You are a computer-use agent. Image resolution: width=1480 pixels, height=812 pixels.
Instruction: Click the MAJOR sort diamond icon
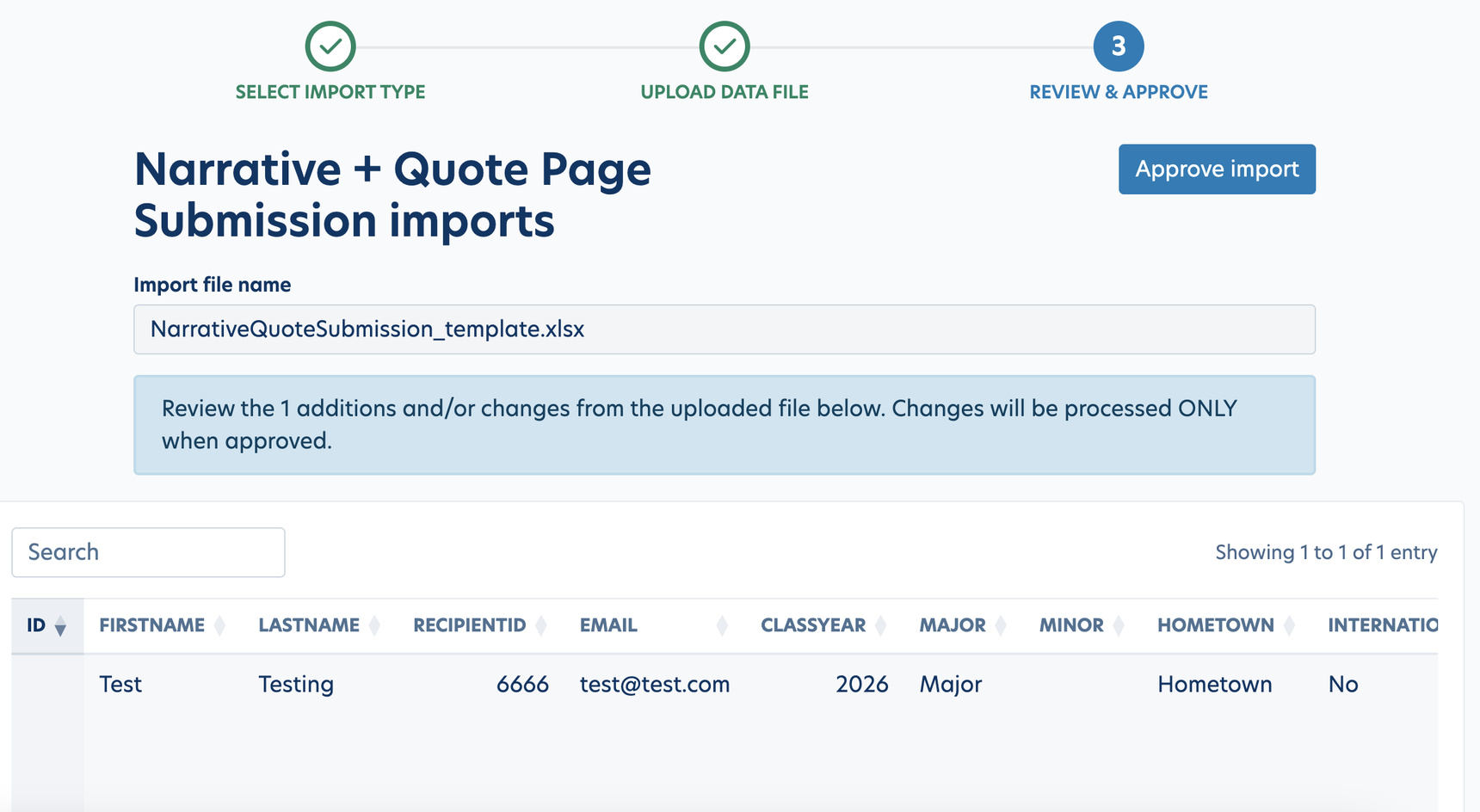pos(1001,626)
